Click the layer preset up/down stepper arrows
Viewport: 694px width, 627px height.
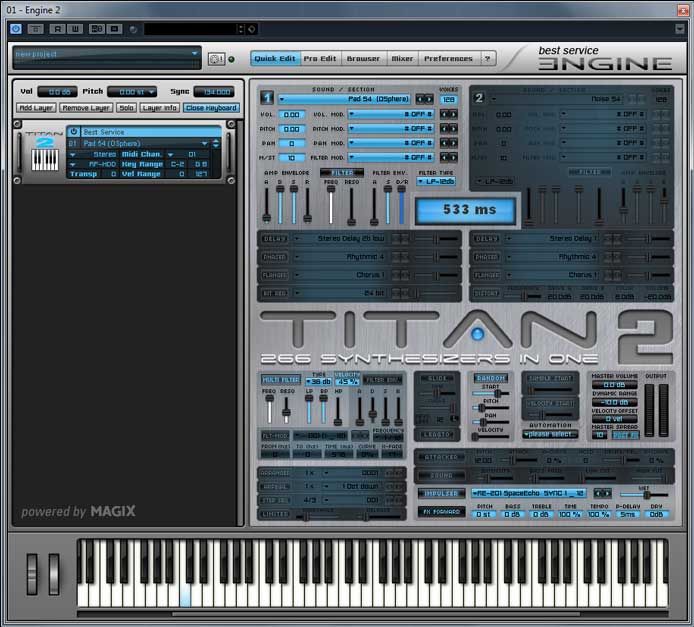point(216,143)
